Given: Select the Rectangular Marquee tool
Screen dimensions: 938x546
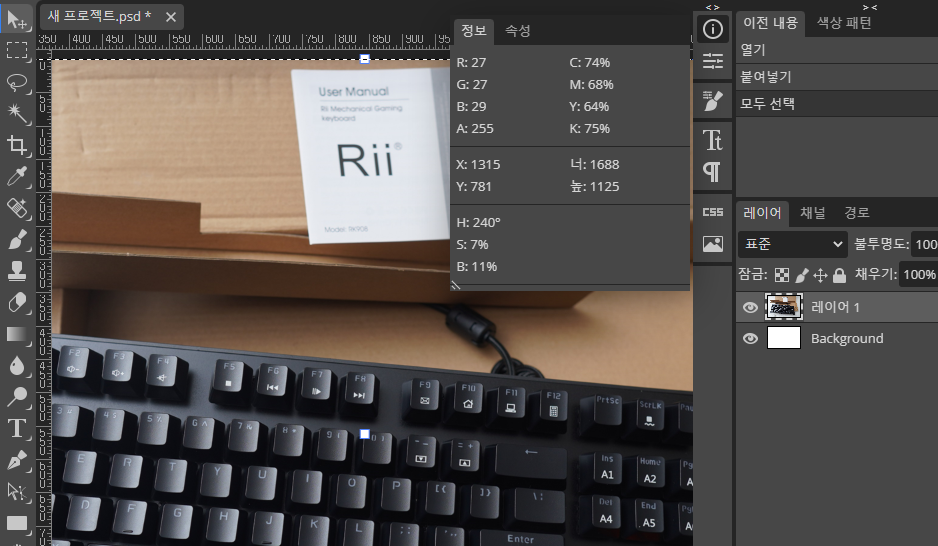Looking at the screenshot, I should (x=17, y=50).
